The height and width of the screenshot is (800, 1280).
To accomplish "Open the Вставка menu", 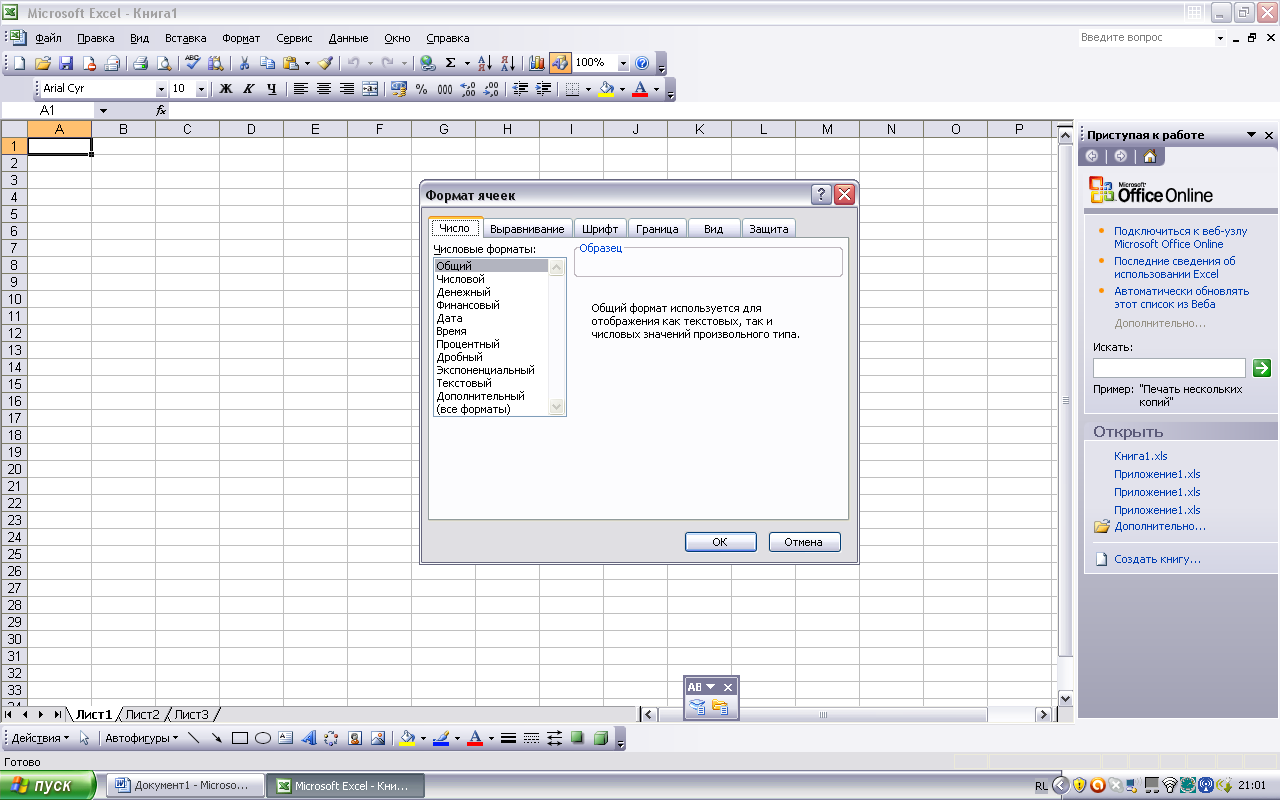I will point(185,38).
